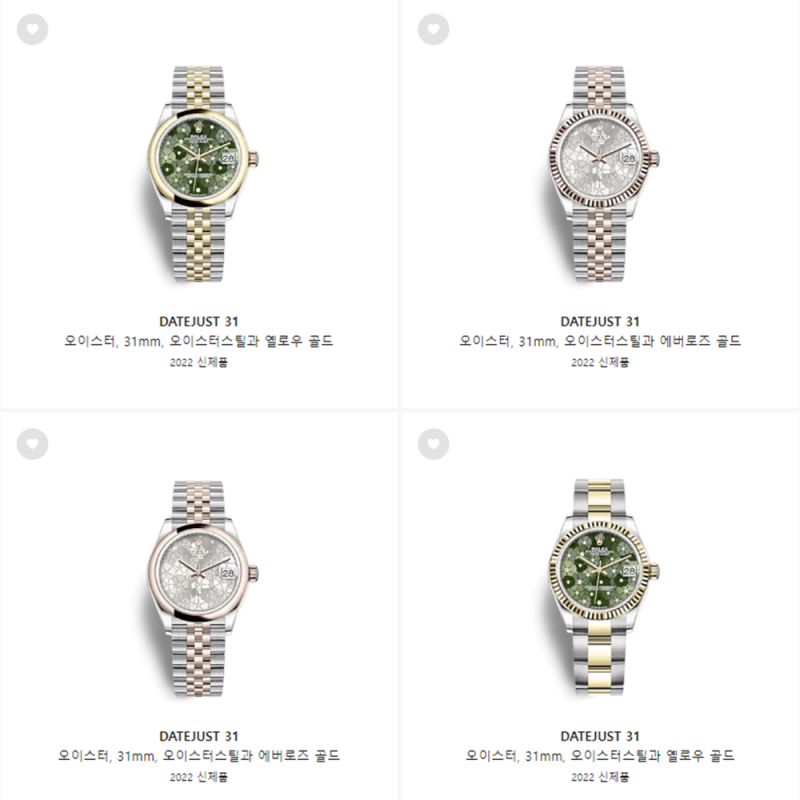Favorite the silver floral fluted bezel watch
Screen dimensions: 800x800
coord(434,29)
